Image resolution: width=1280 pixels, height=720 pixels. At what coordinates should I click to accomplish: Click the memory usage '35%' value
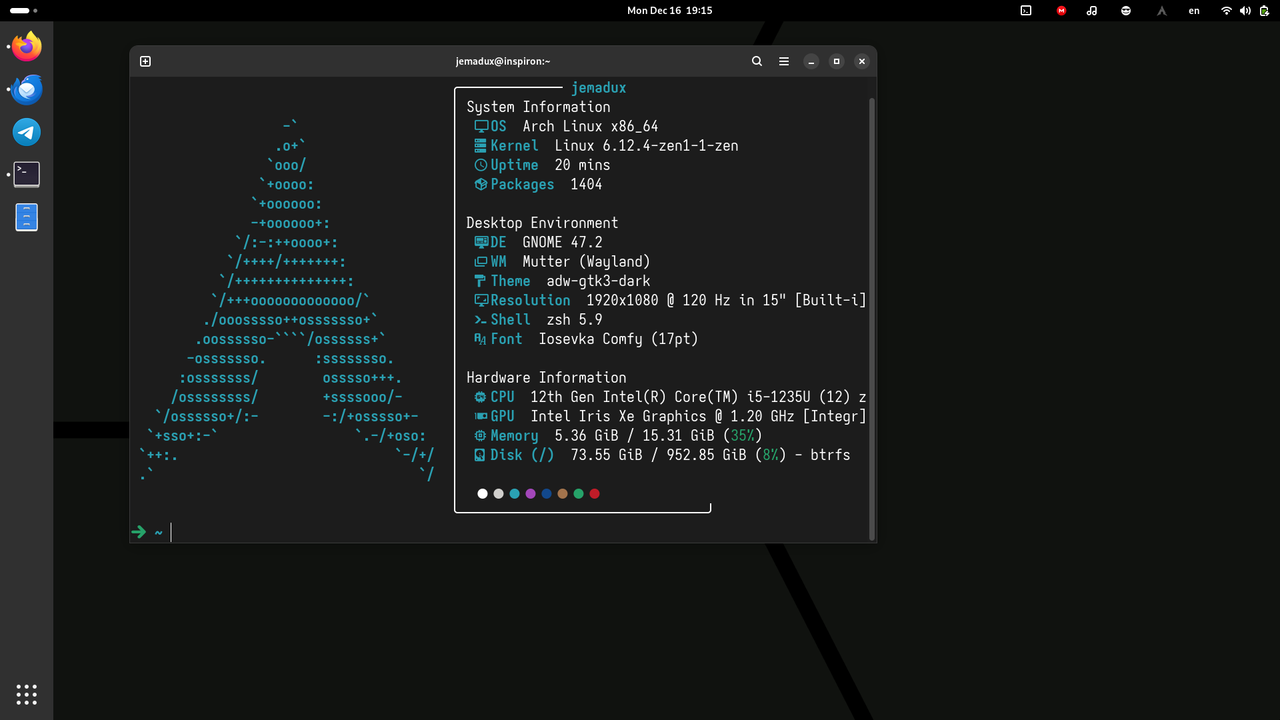pyautogui.click(x=743, y=436)
